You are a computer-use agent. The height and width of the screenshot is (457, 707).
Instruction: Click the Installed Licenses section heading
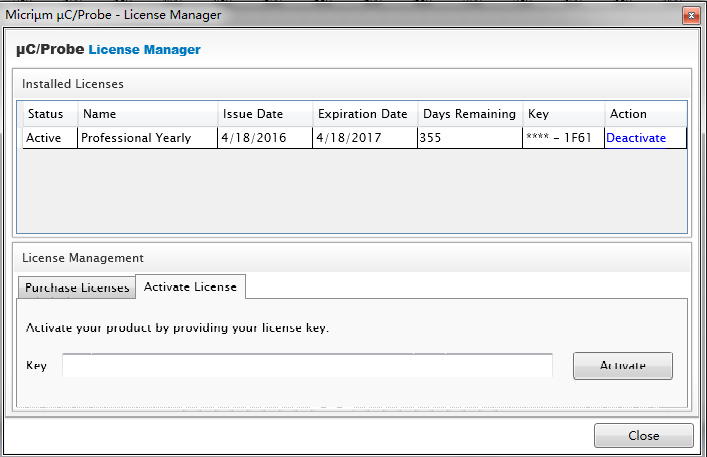[x=73, y=84]
